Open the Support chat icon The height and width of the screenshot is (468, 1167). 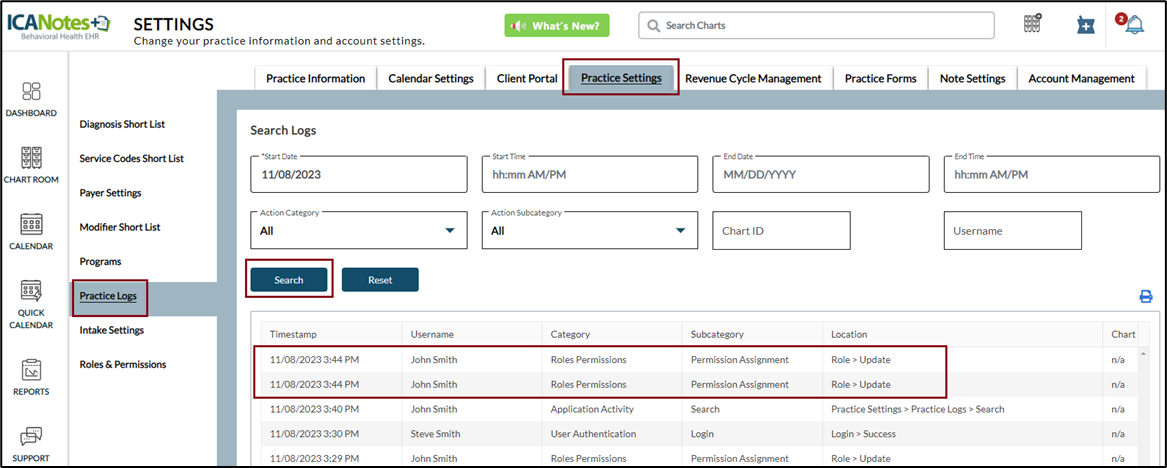(x=31, y=437)
